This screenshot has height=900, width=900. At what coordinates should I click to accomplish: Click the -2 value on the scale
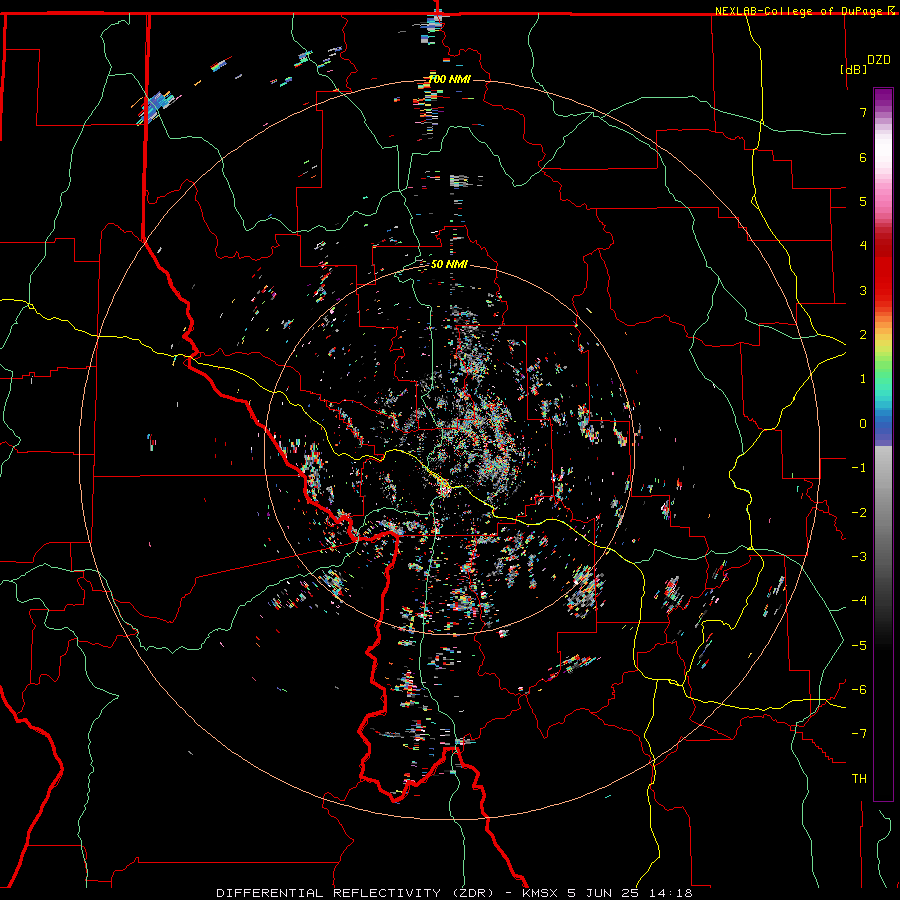click(x=859, y=513)
